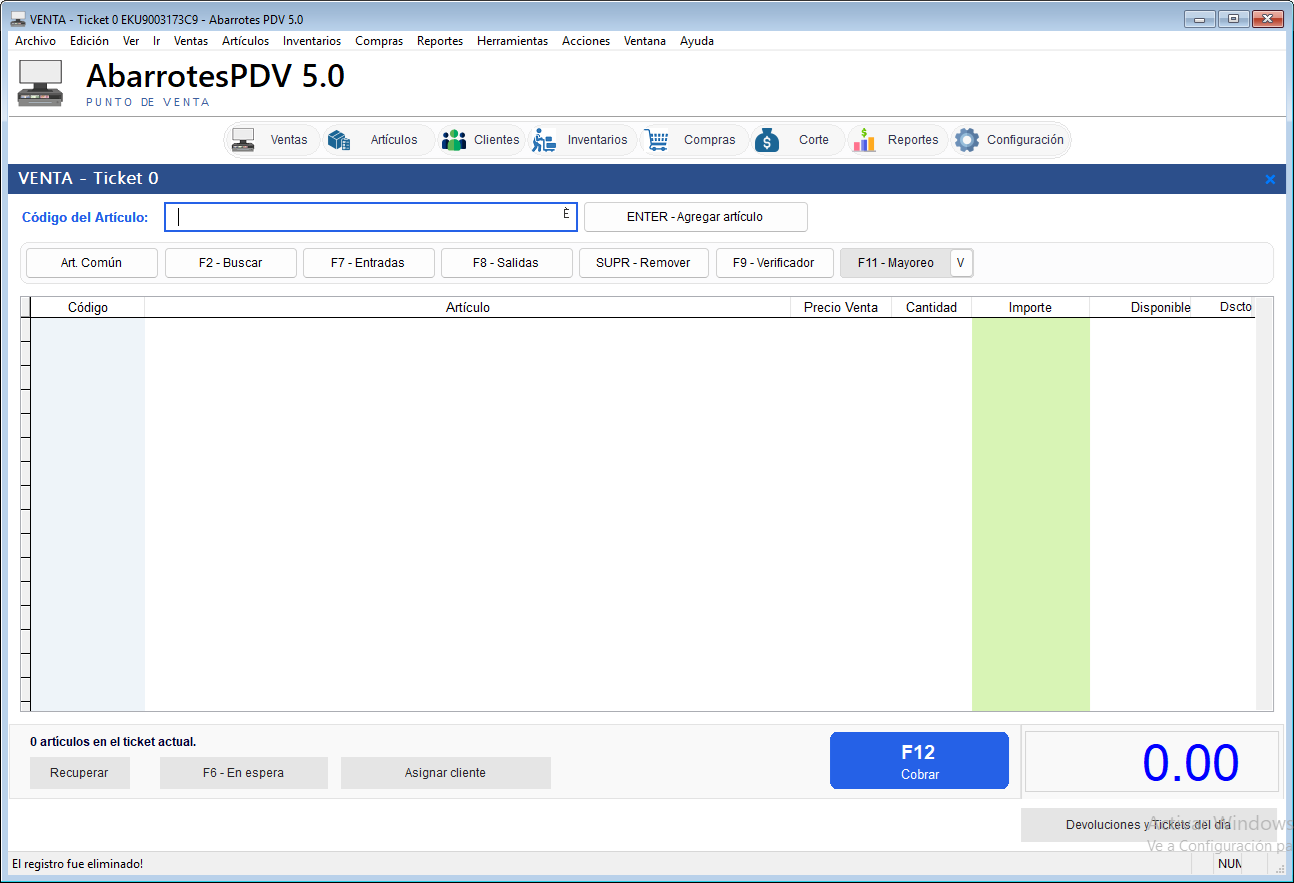Click the AbarrotesPDV cash register logo
Screen dimensions: 1294x883
point(41,83)
